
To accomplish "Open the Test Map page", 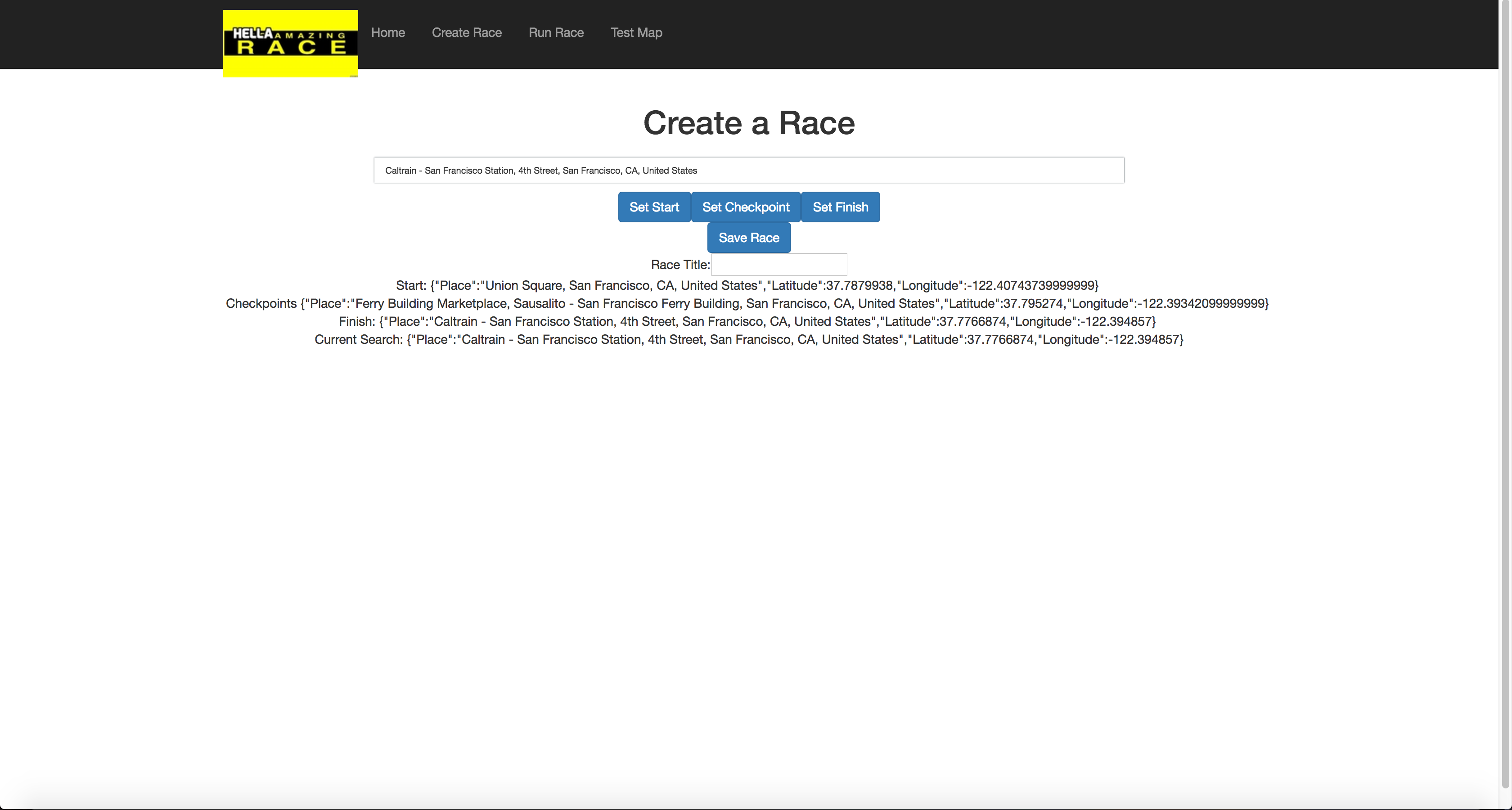I will (636, 32).
